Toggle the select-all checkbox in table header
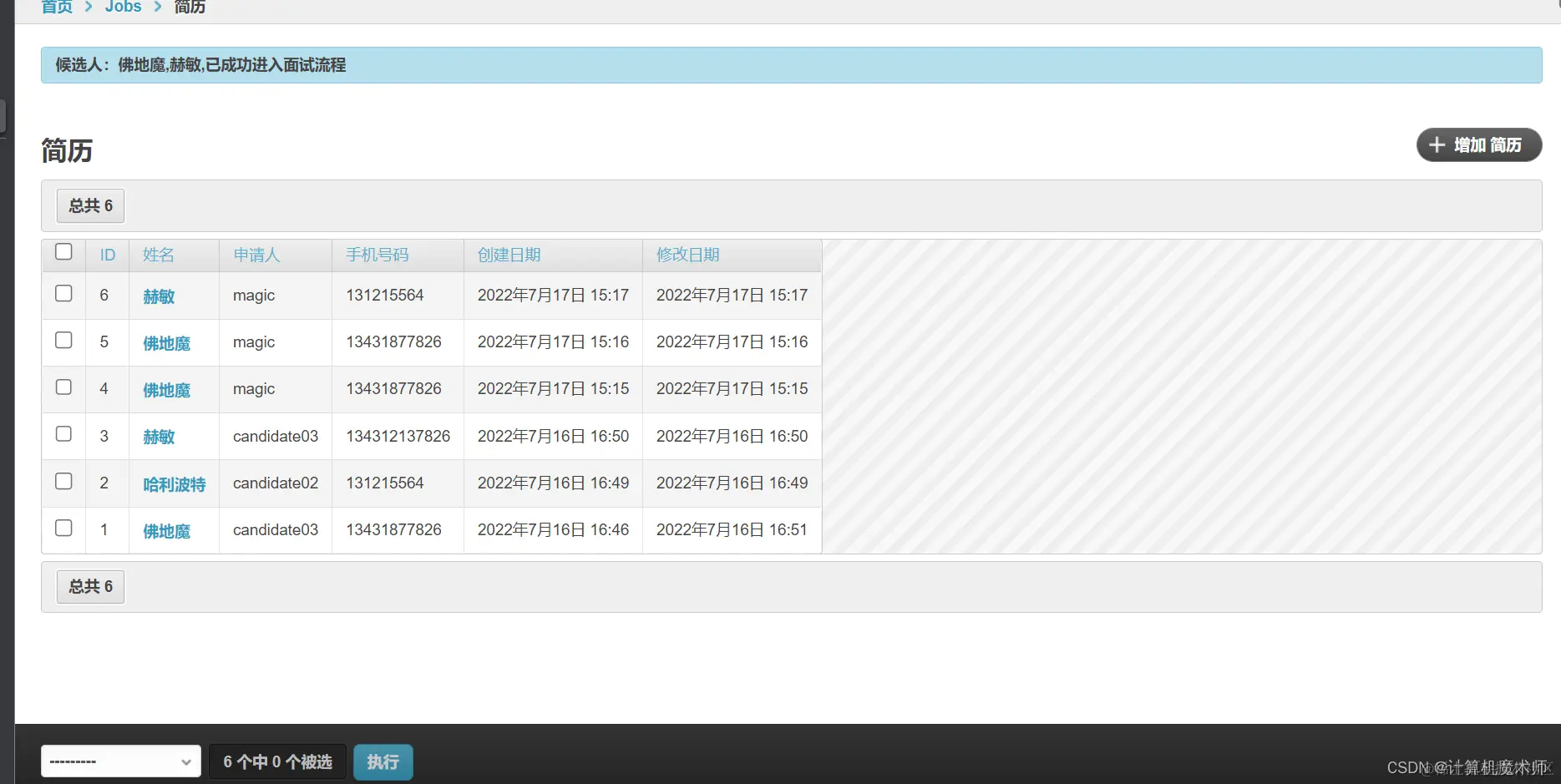The image size is (1561, 784). (63, 252)
